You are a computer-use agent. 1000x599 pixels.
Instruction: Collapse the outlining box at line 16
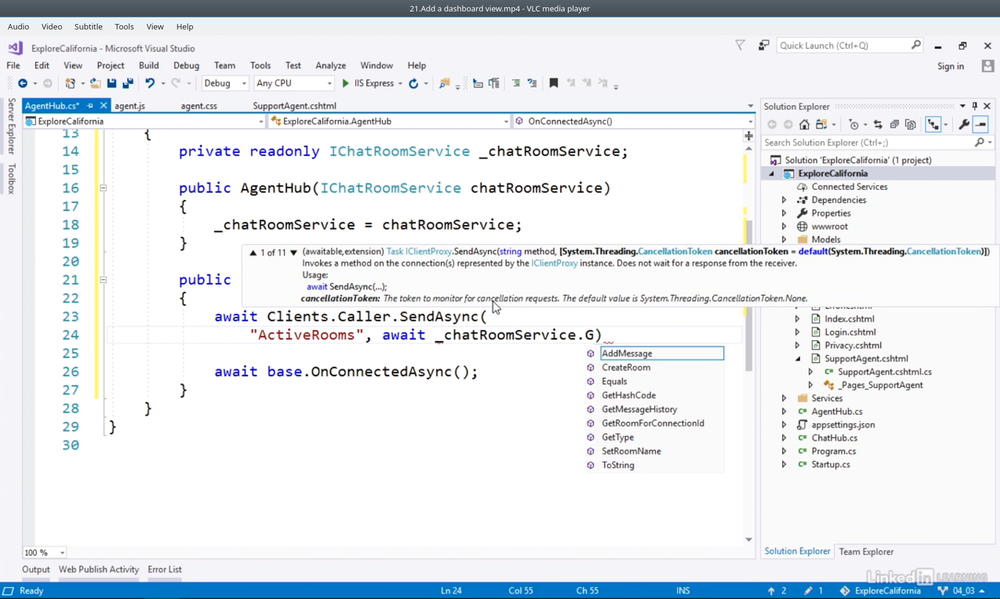(103, 188)
